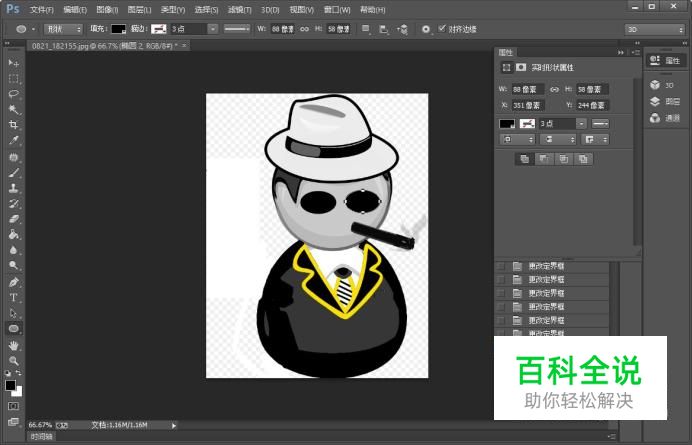Close the 0821_182155.jpg document tab

coord(184,45)
